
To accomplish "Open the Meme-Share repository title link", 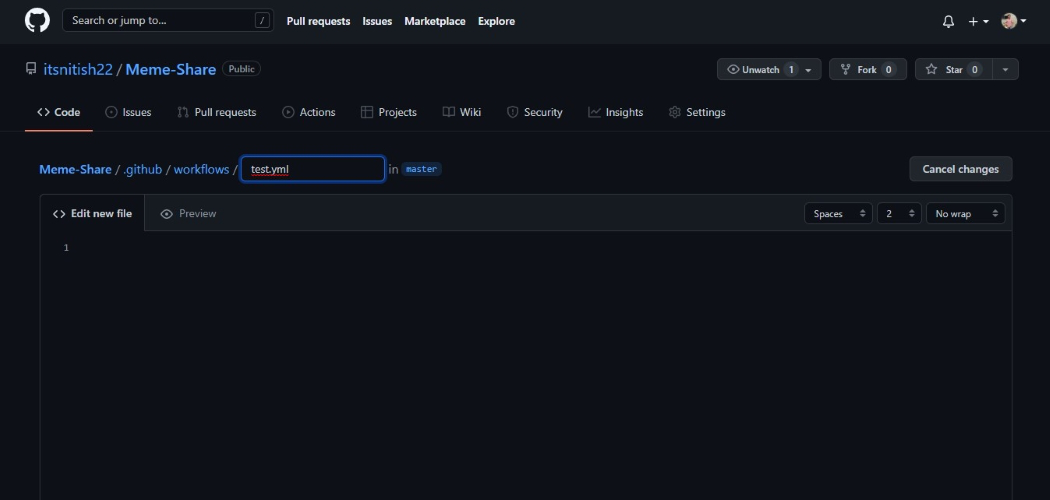I will point(171,70).
